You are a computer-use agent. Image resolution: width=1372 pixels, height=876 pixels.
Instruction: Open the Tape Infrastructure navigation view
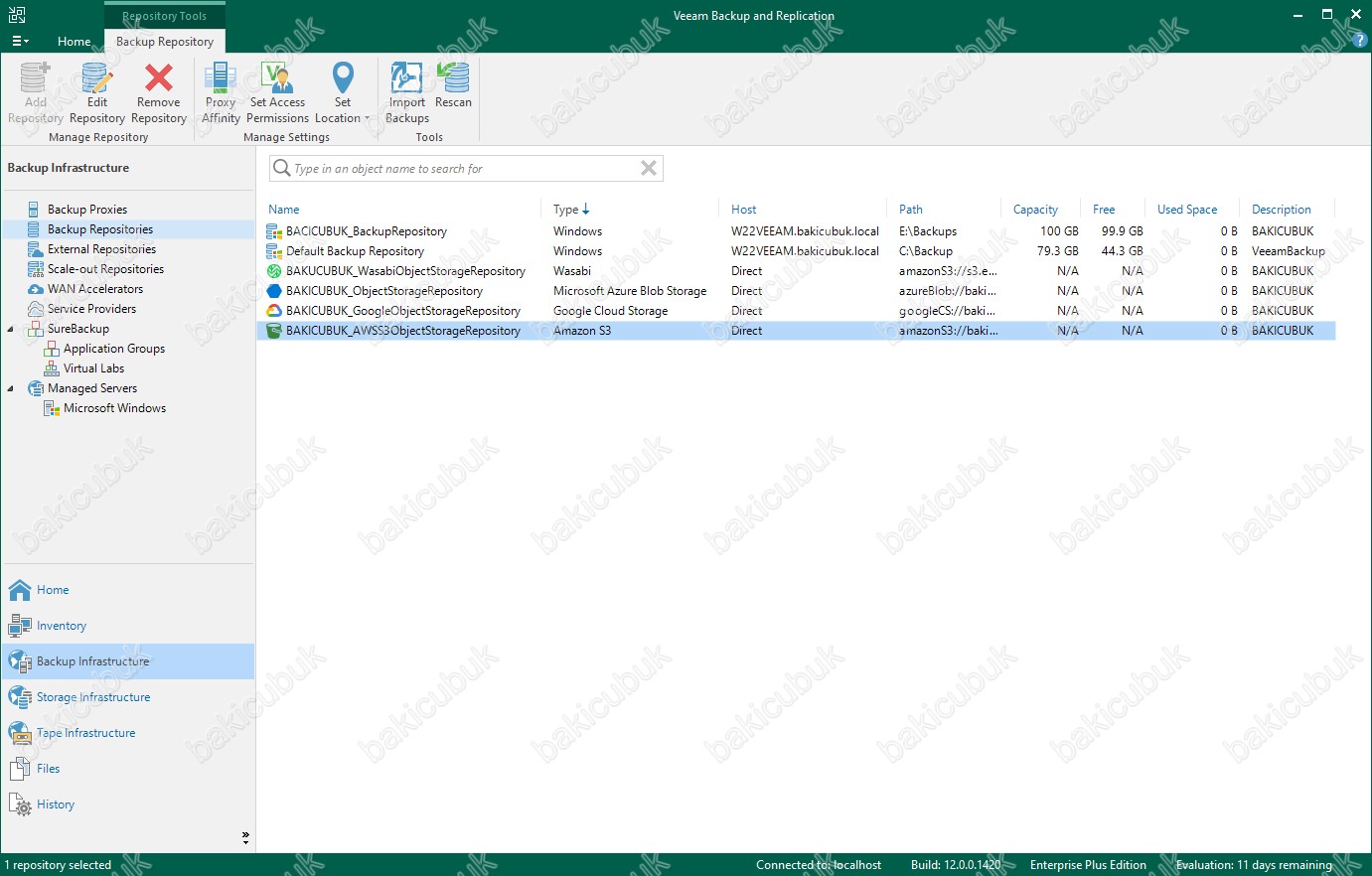click(128, 733)
